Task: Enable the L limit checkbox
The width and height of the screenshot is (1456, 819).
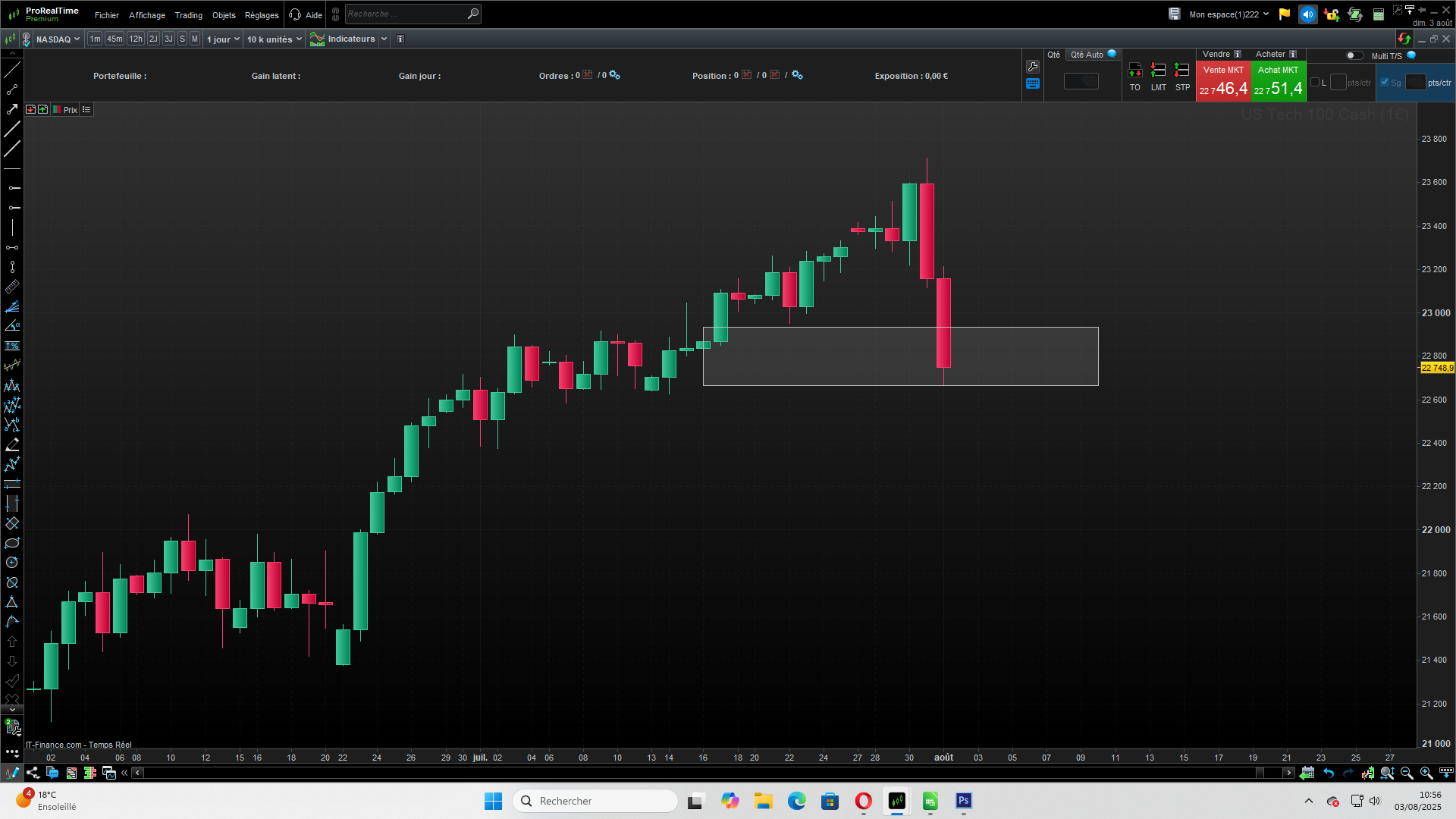Action: pos(1315,83)
